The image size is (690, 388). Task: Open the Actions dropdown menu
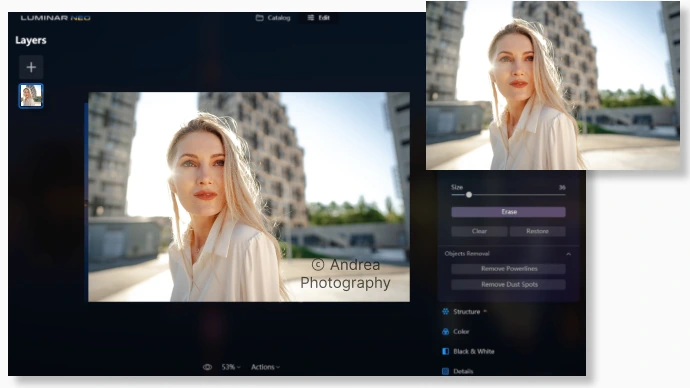pos(265,367)
